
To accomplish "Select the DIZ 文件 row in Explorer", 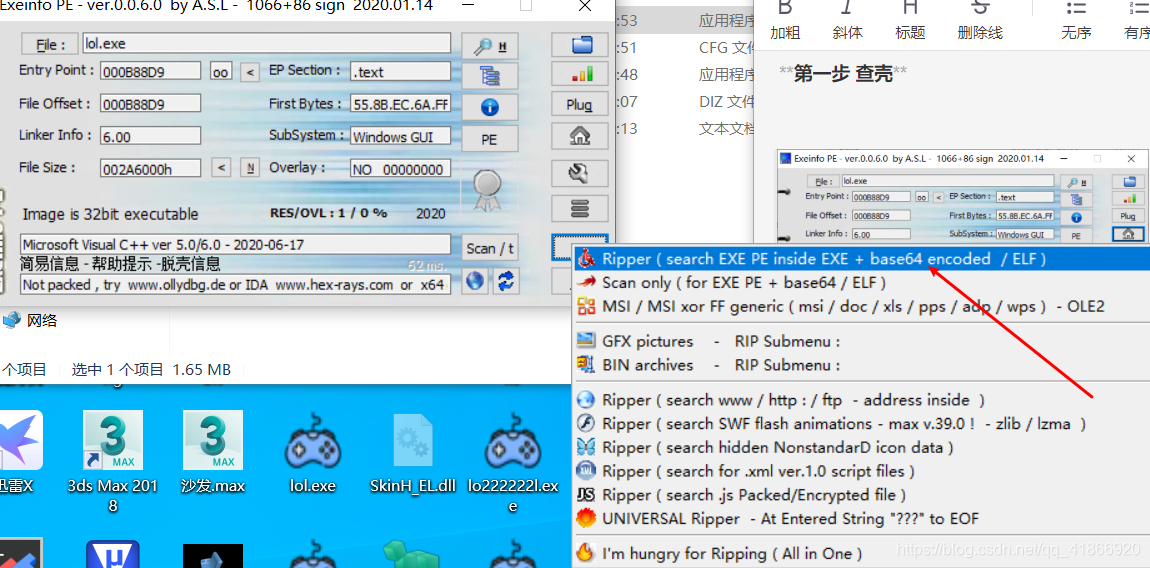I will 685,101.
